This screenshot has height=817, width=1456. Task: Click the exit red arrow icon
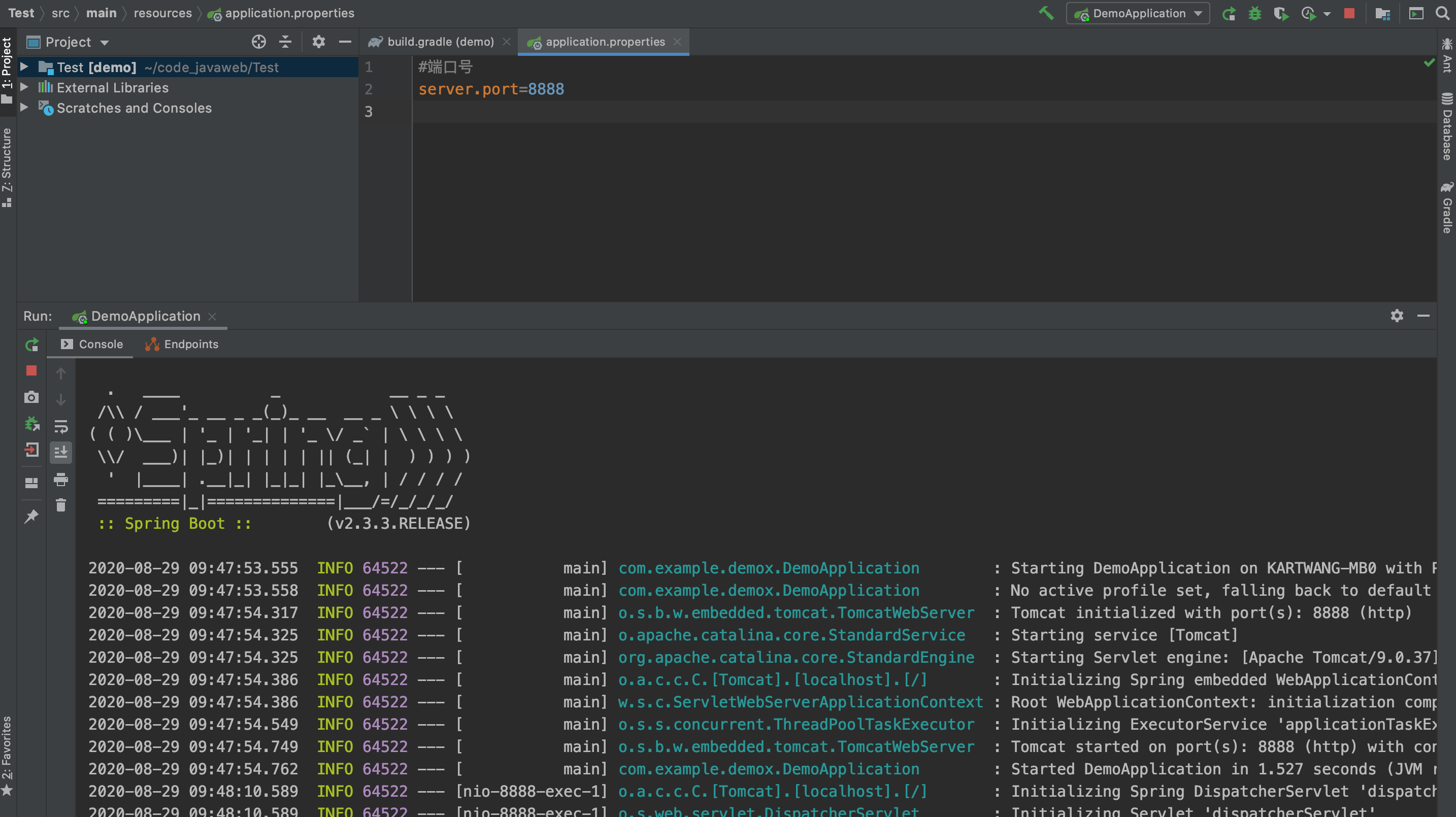pos(31,450)
